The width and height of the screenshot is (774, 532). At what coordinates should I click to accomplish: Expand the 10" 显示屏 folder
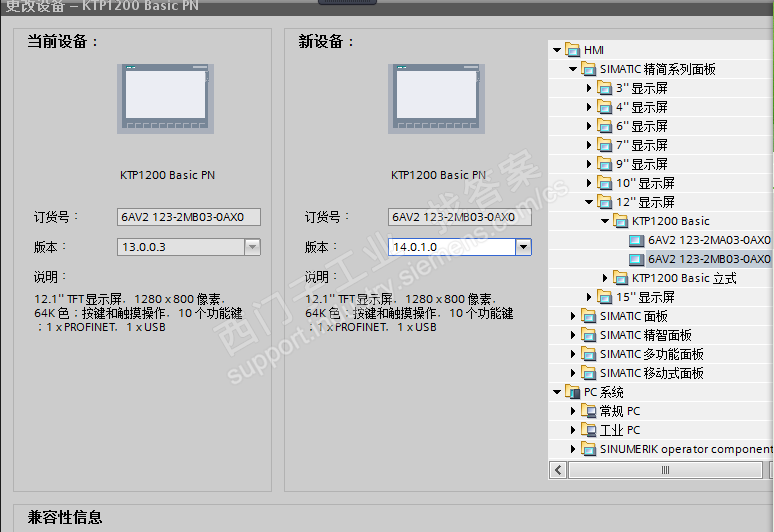(x=588, y=183)
